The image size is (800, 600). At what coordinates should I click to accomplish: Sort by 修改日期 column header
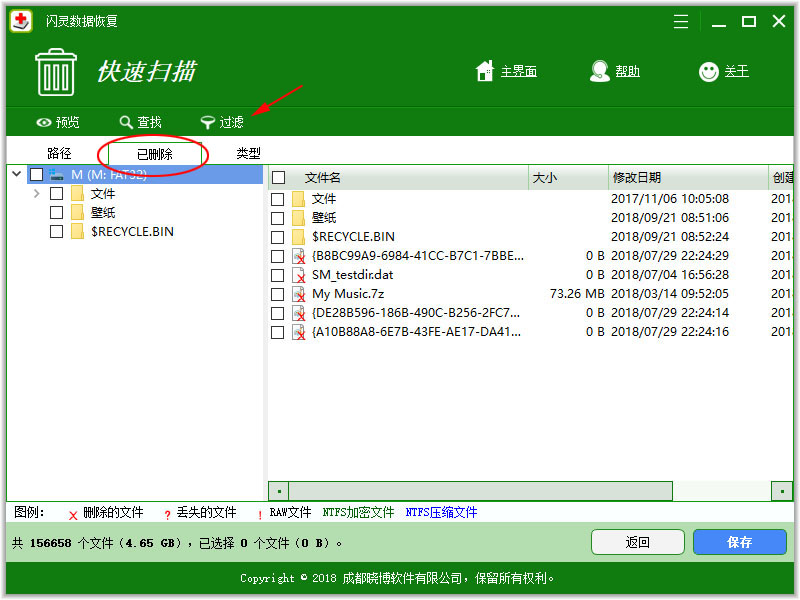(x=636, y=177)
